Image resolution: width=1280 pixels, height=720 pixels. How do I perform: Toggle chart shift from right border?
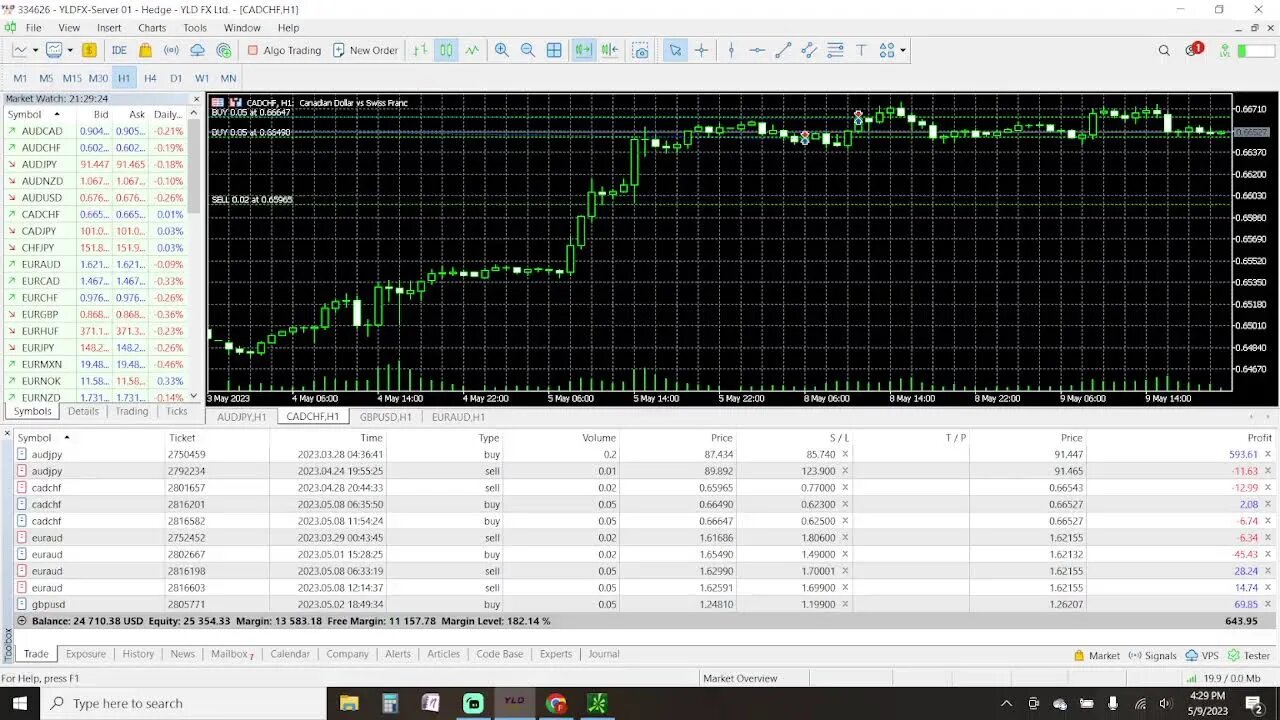tap(609, 50)
